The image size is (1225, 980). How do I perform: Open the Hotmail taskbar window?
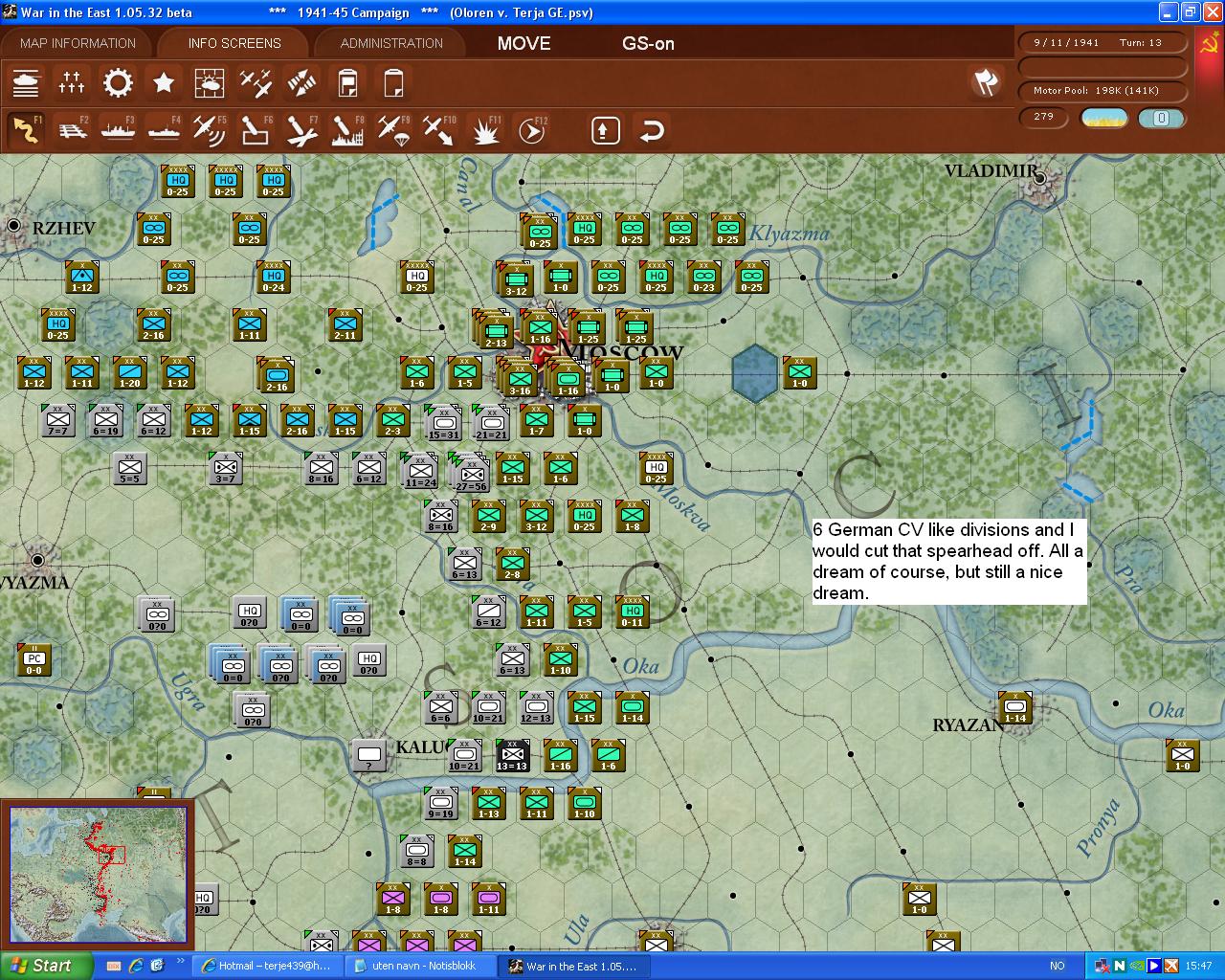coord(266,966)
